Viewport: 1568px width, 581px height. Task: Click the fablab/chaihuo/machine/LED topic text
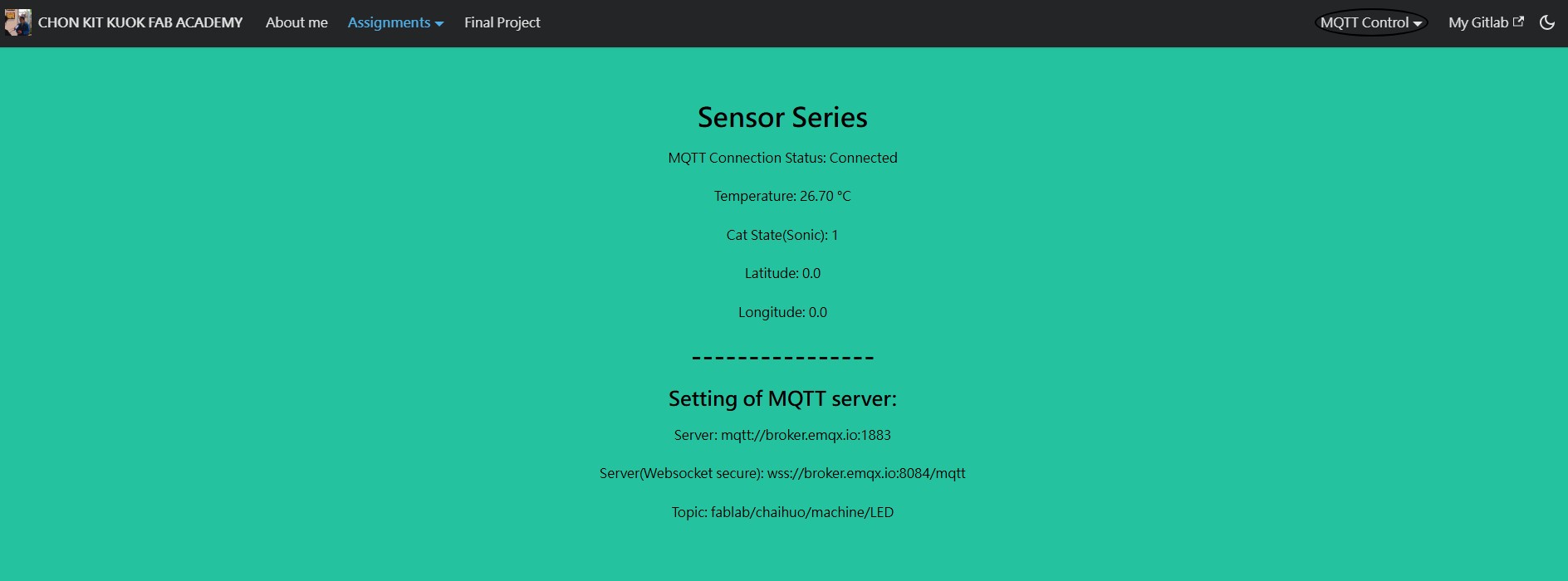point(802,512)
